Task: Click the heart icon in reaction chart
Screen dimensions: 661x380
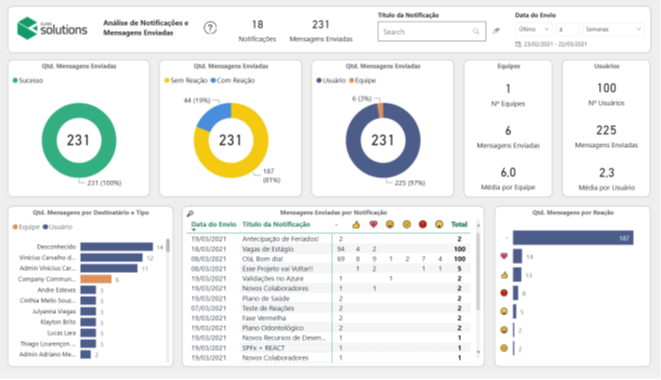Action: click(504, 256)
